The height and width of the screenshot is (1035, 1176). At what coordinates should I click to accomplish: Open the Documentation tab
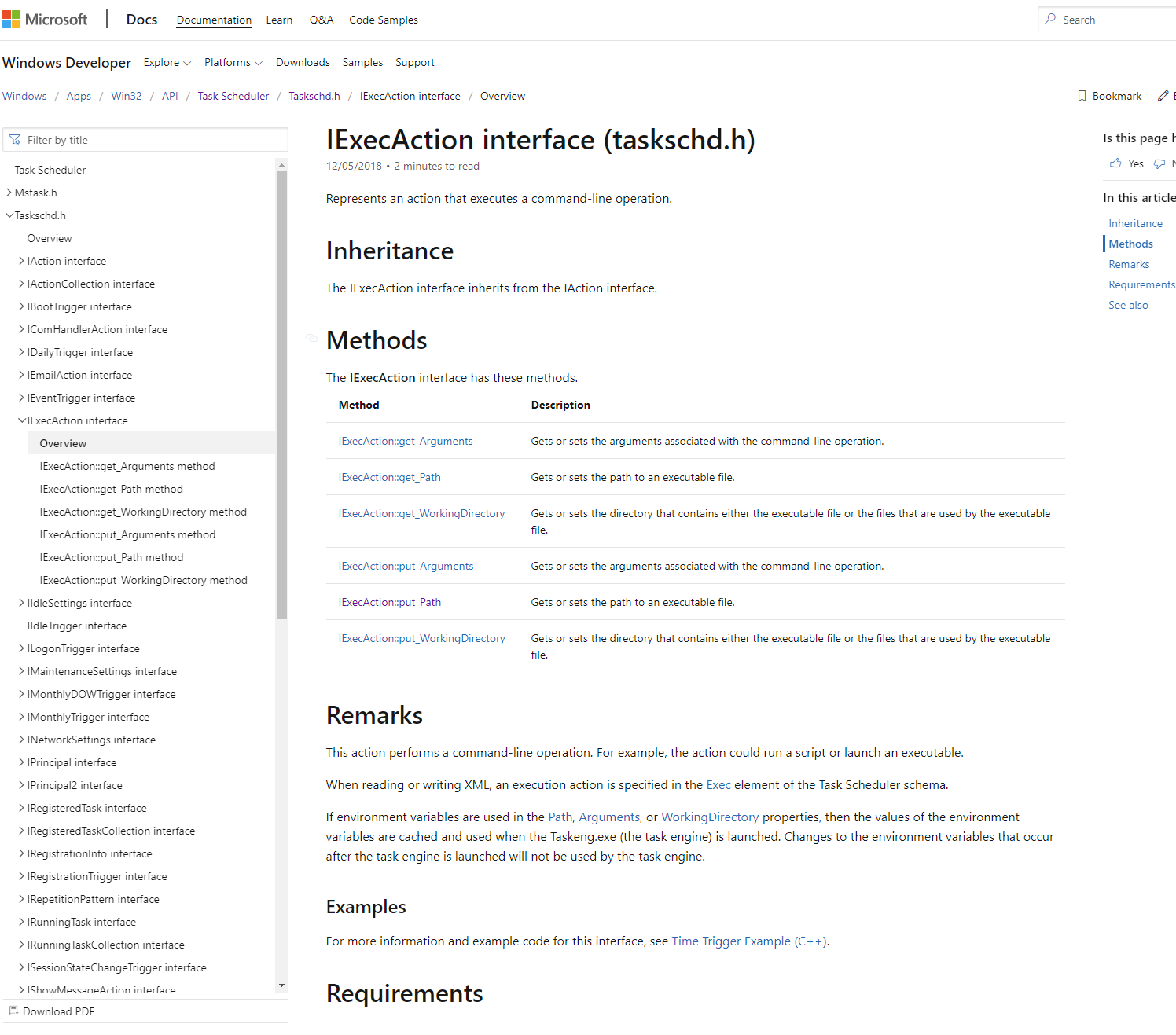[214, 20]
